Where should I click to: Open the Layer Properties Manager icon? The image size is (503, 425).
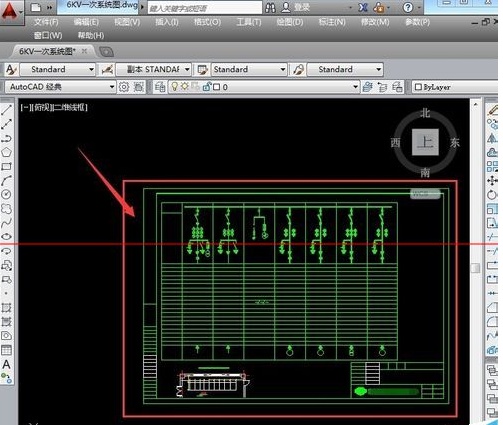click(160, 87)
